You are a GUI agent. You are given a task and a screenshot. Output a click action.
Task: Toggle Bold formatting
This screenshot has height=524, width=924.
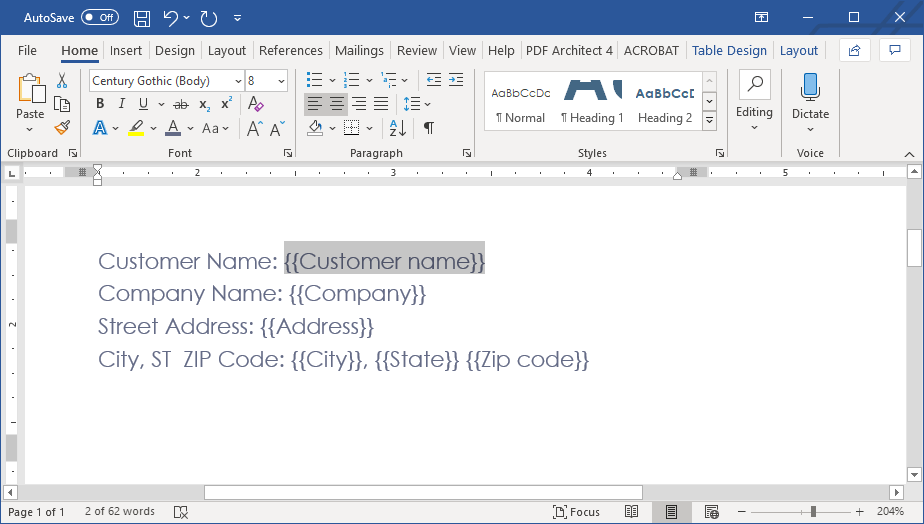[100, 104]
